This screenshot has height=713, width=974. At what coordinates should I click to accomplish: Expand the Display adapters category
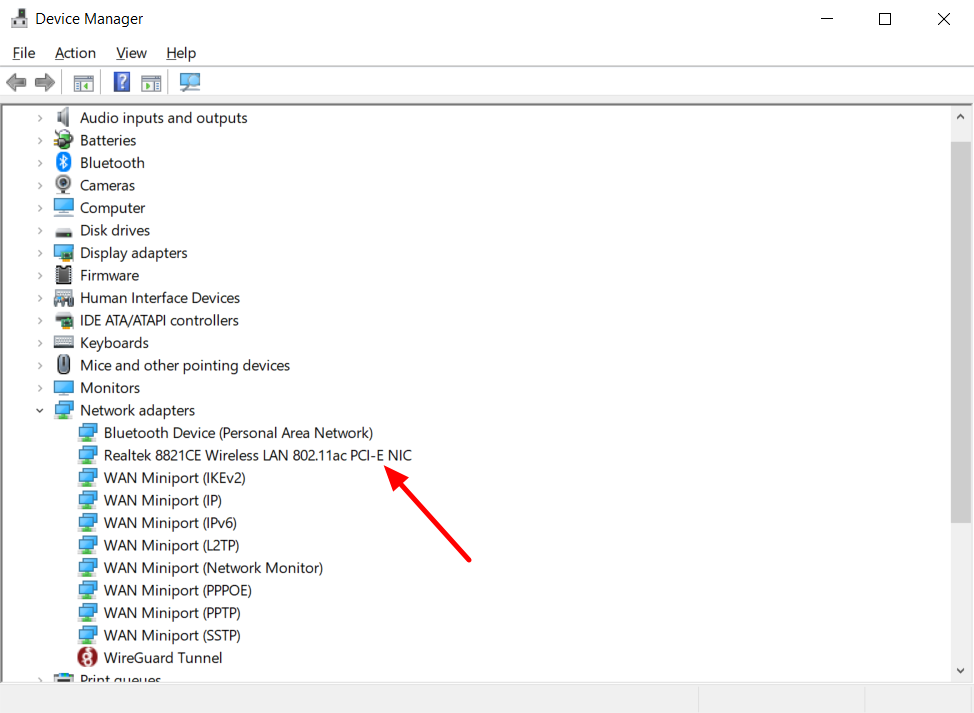(40, 253)
